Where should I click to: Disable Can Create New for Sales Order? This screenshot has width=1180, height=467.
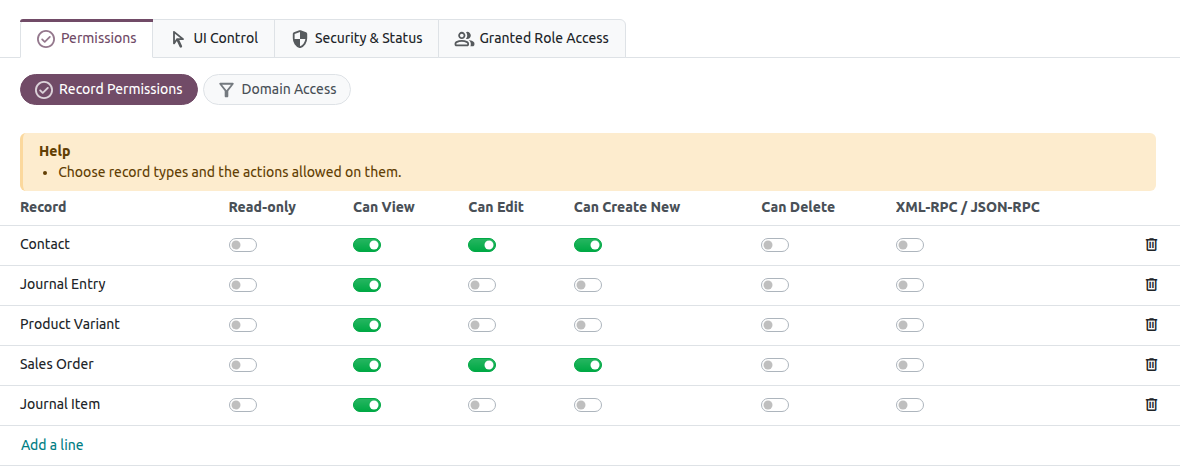point(588,365)
